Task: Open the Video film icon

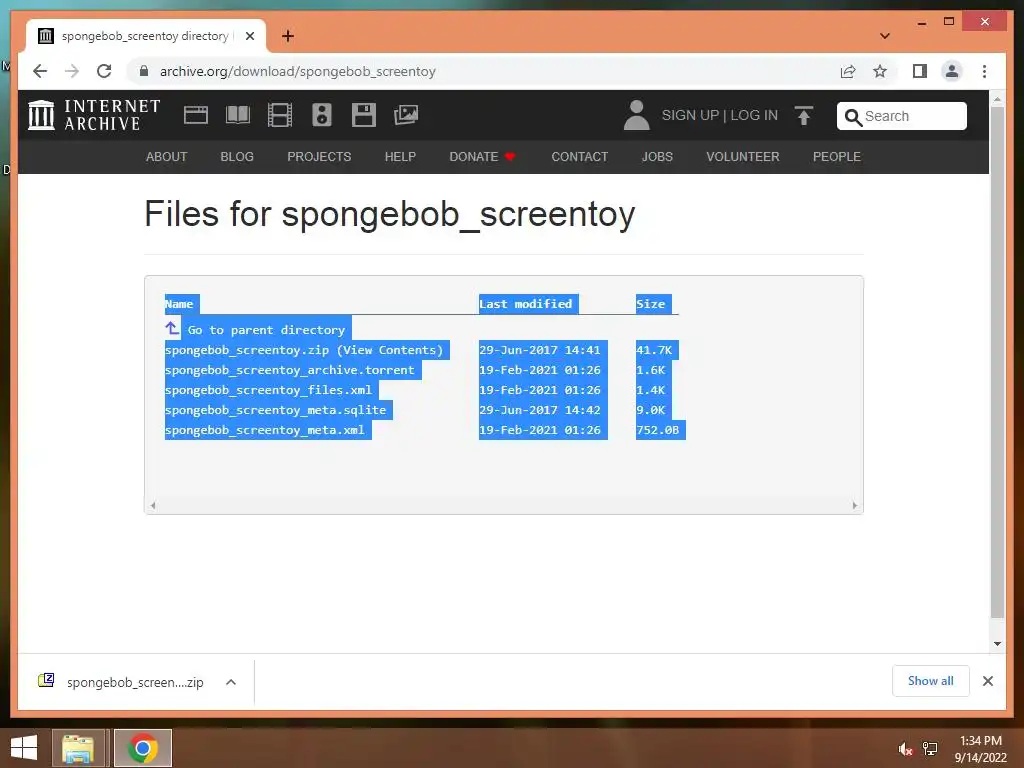Action: [280, 115]
